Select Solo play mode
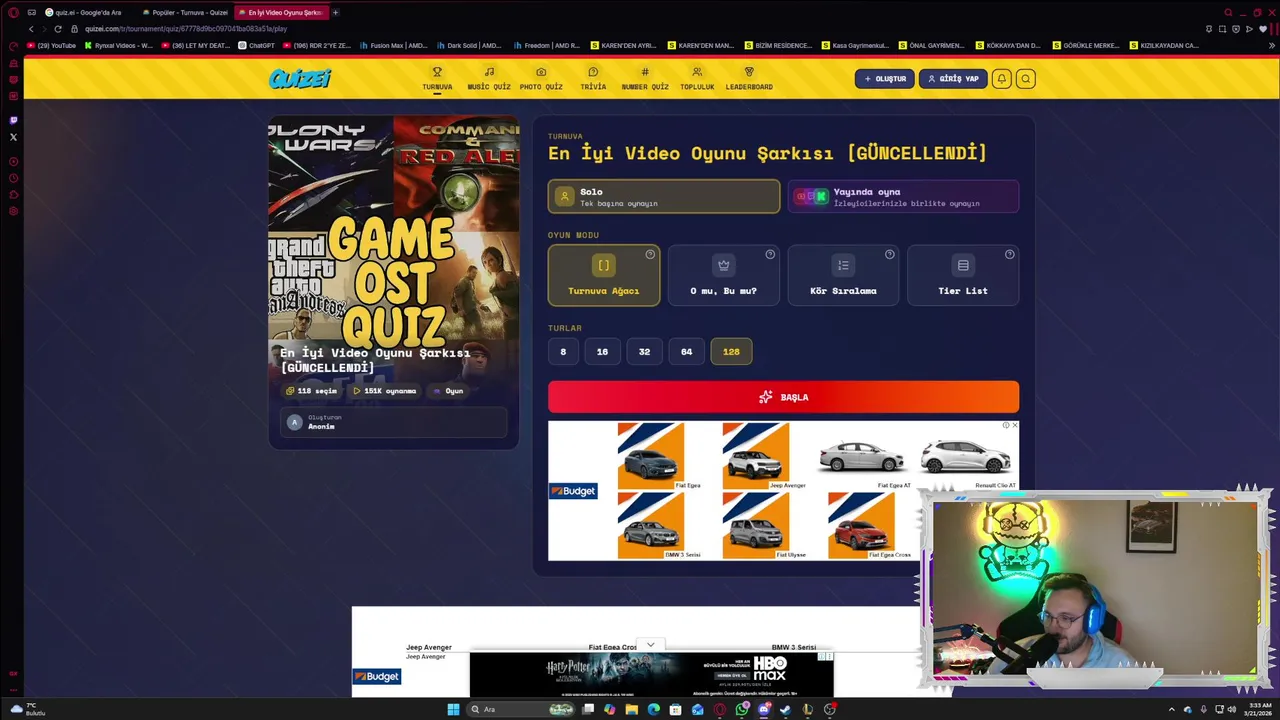The height and width of the screenshot is (720, 1280). (664, 197)
